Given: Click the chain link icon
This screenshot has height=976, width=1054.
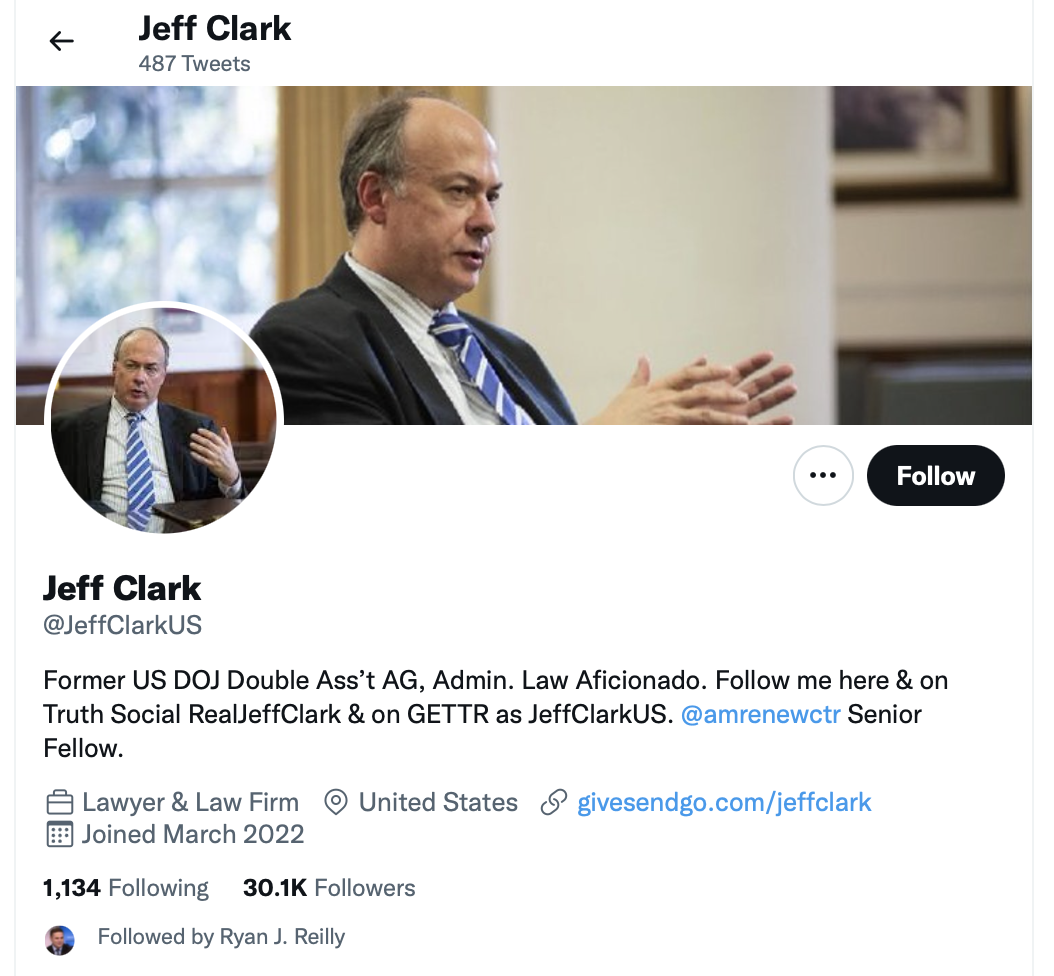Looking at the screenshot, I should tap(554, 803).
